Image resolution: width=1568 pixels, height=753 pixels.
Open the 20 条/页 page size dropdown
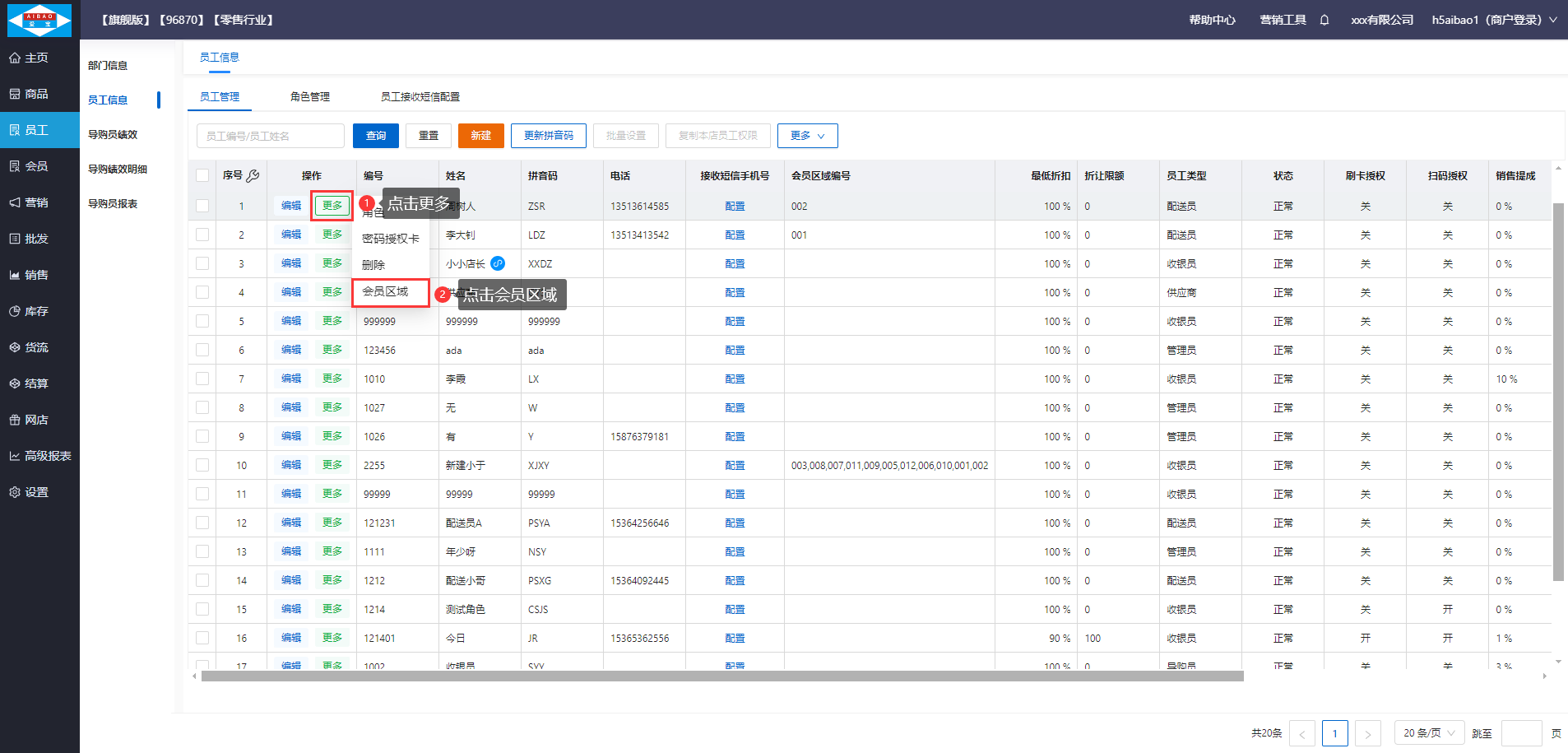1429,732
